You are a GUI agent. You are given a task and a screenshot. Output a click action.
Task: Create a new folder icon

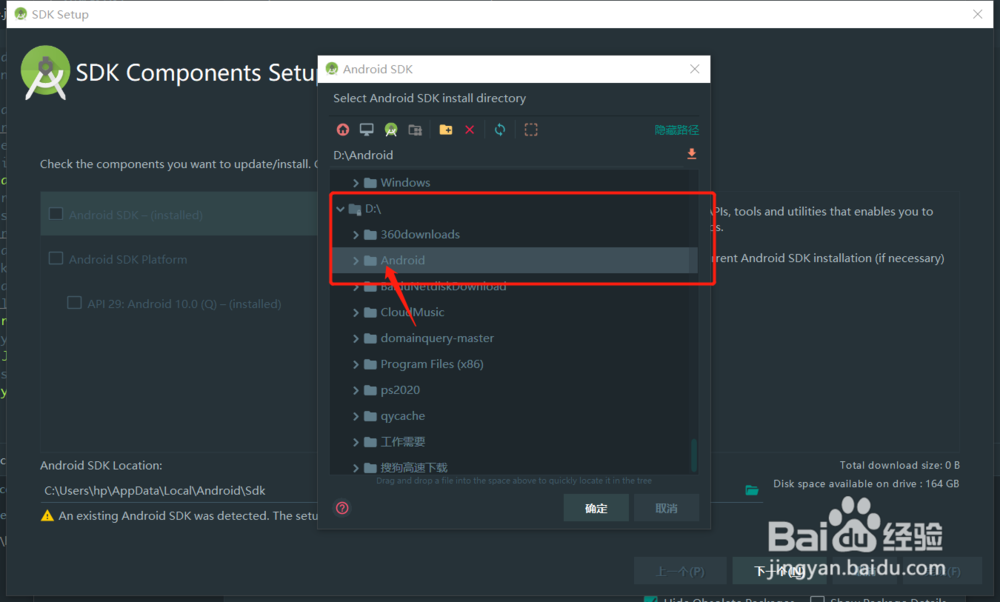click(446, 129)
